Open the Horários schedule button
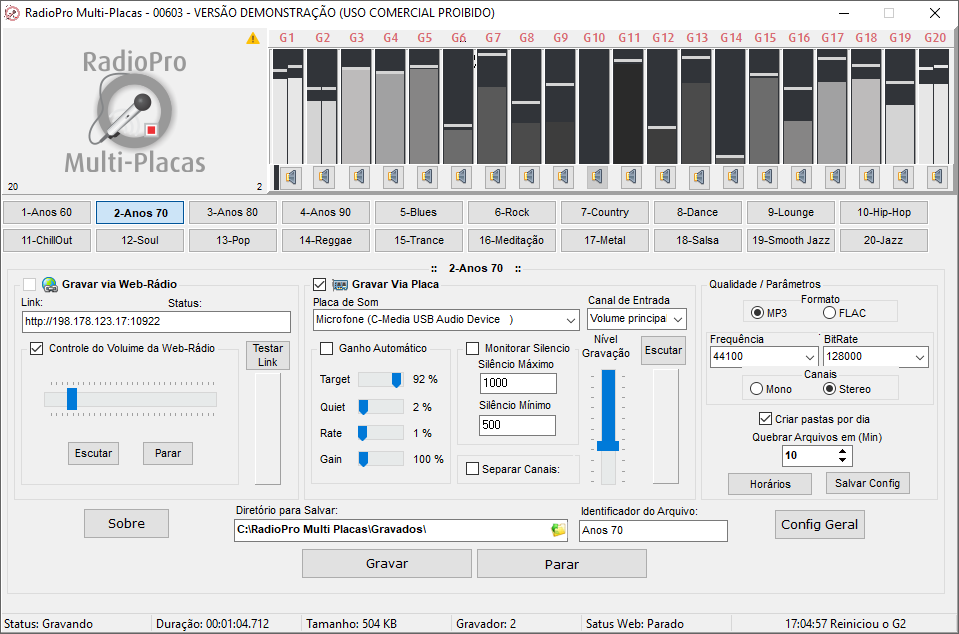The image size is (959, 634). 770,484
